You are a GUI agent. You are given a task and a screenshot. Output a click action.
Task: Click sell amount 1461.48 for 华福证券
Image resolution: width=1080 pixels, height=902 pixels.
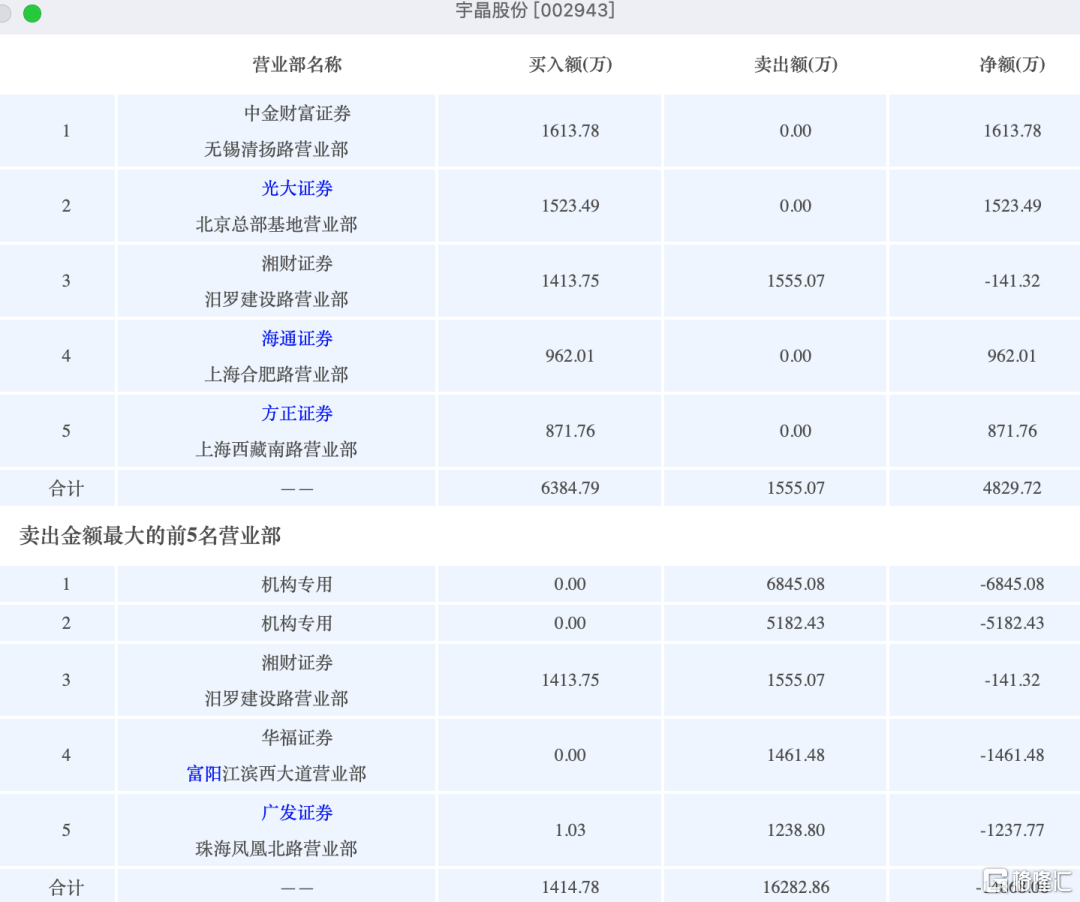pyautogui.click(x=796, y=755)
